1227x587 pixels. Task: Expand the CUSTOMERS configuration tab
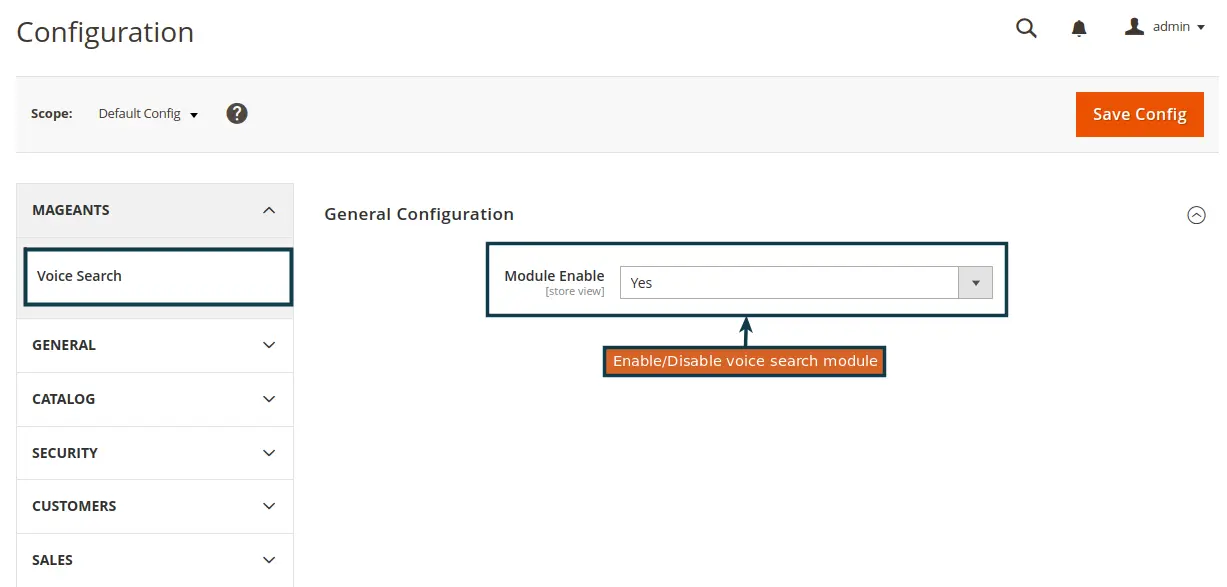pyautogui.click(x=155, y=506)
